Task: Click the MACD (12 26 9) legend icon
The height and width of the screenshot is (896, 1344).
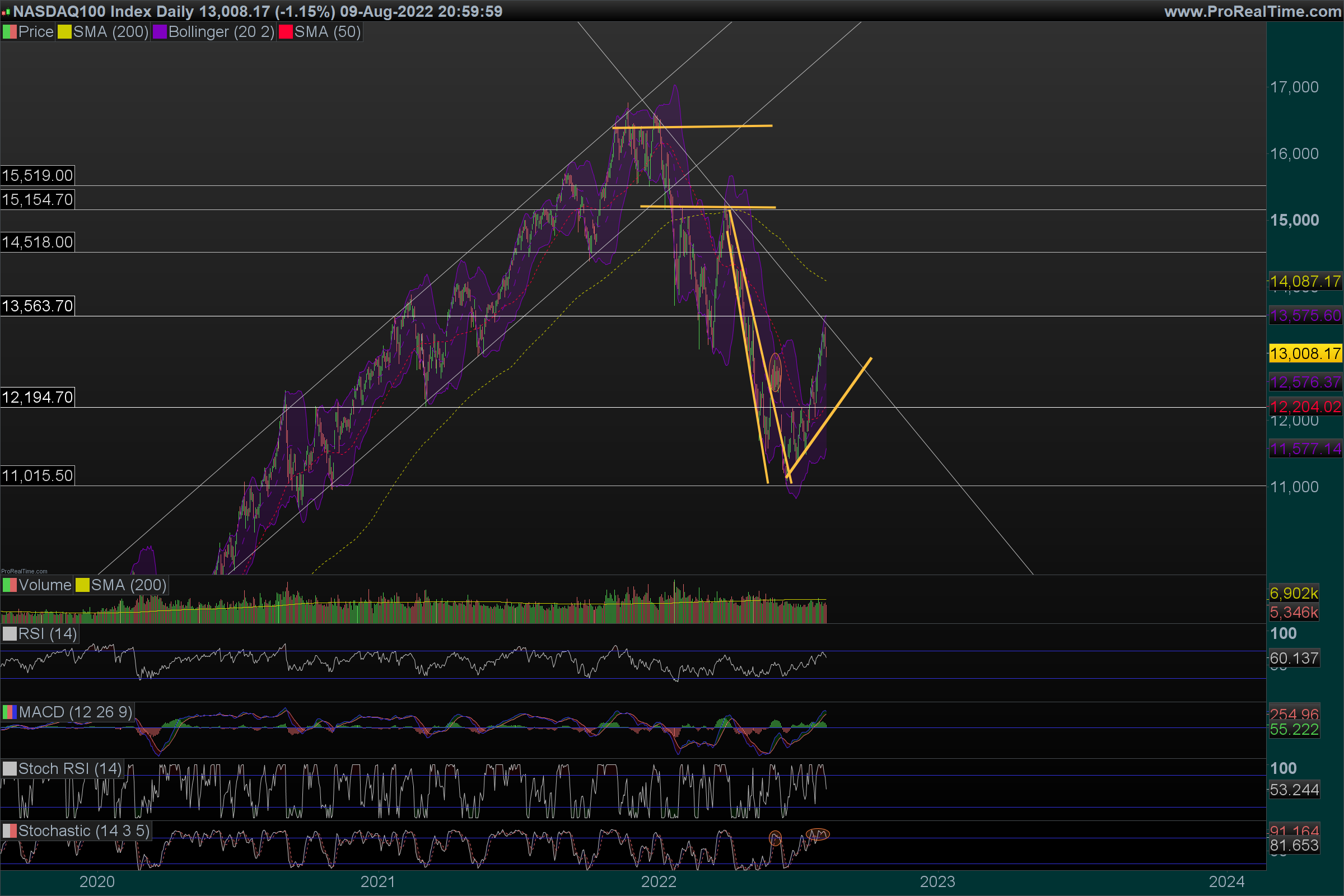Action: tap(10, 712)
